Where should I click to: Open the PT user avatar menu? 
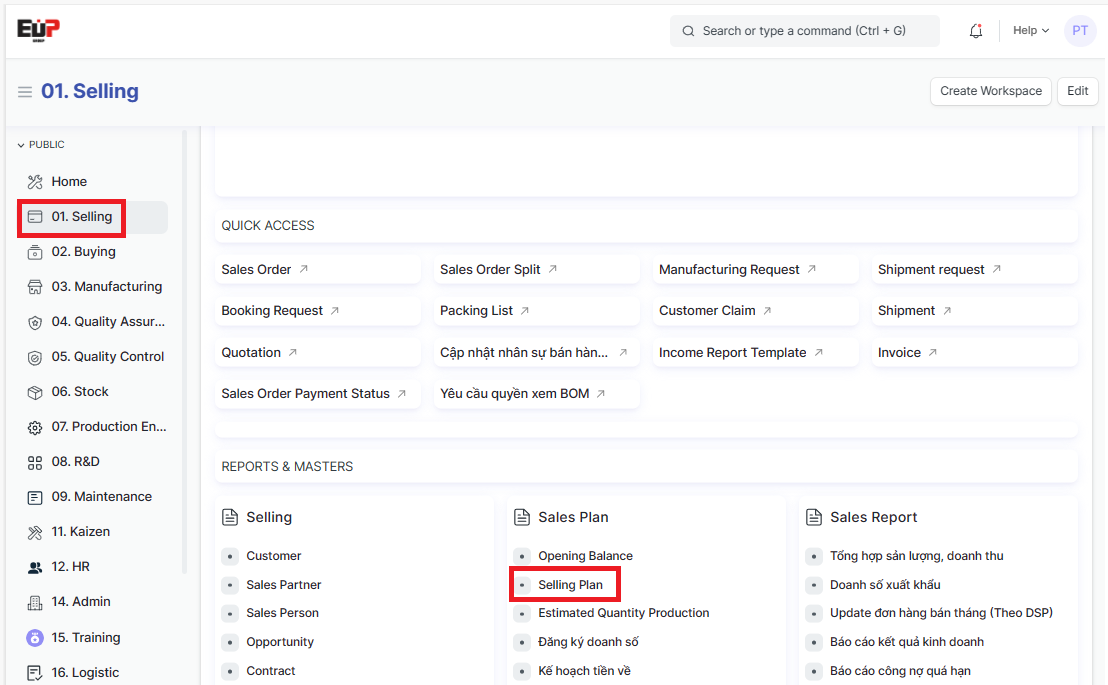coord(1080,31)
